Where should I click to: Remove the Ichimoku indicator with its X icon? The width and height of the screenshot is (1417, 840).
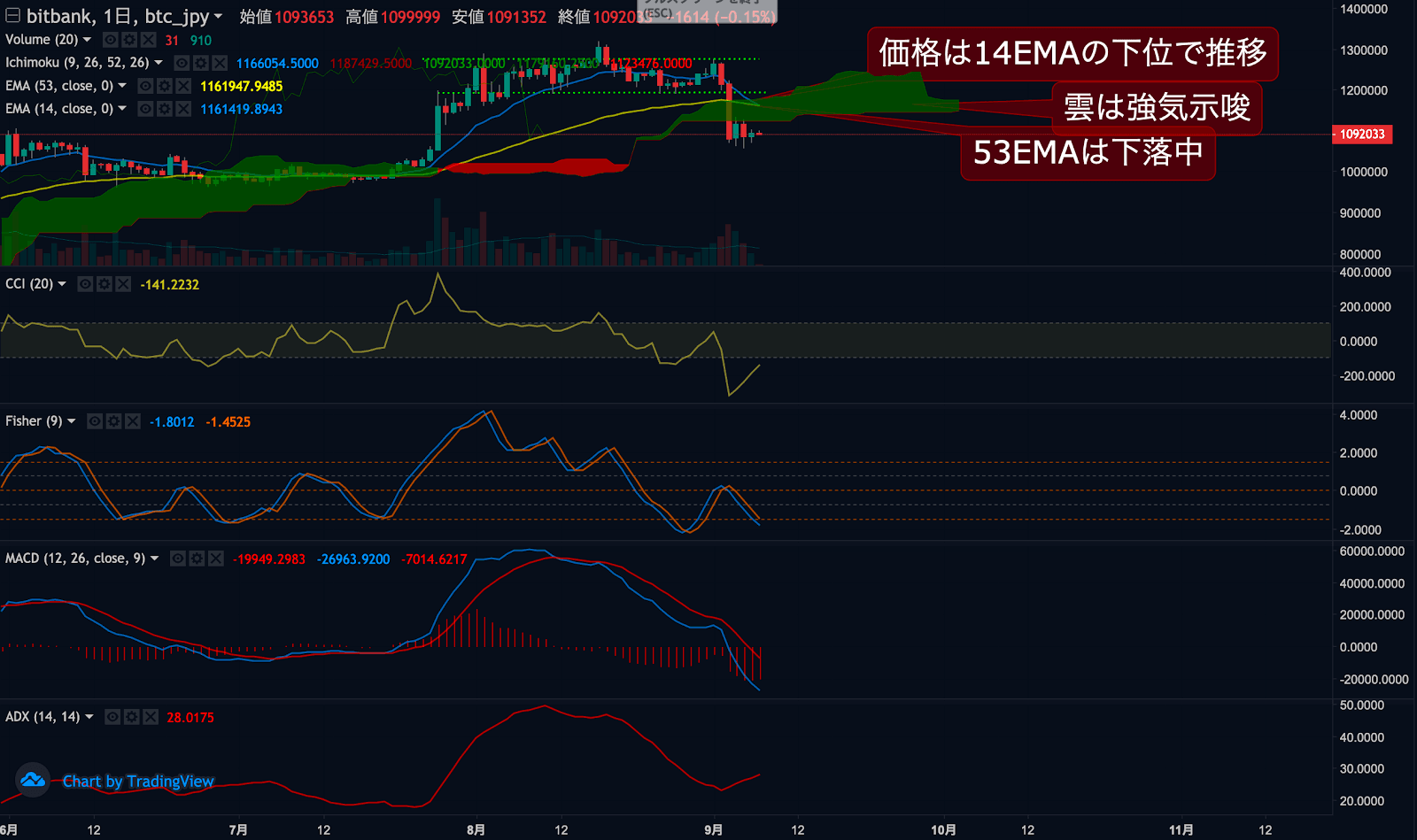(x=220, y=63)
